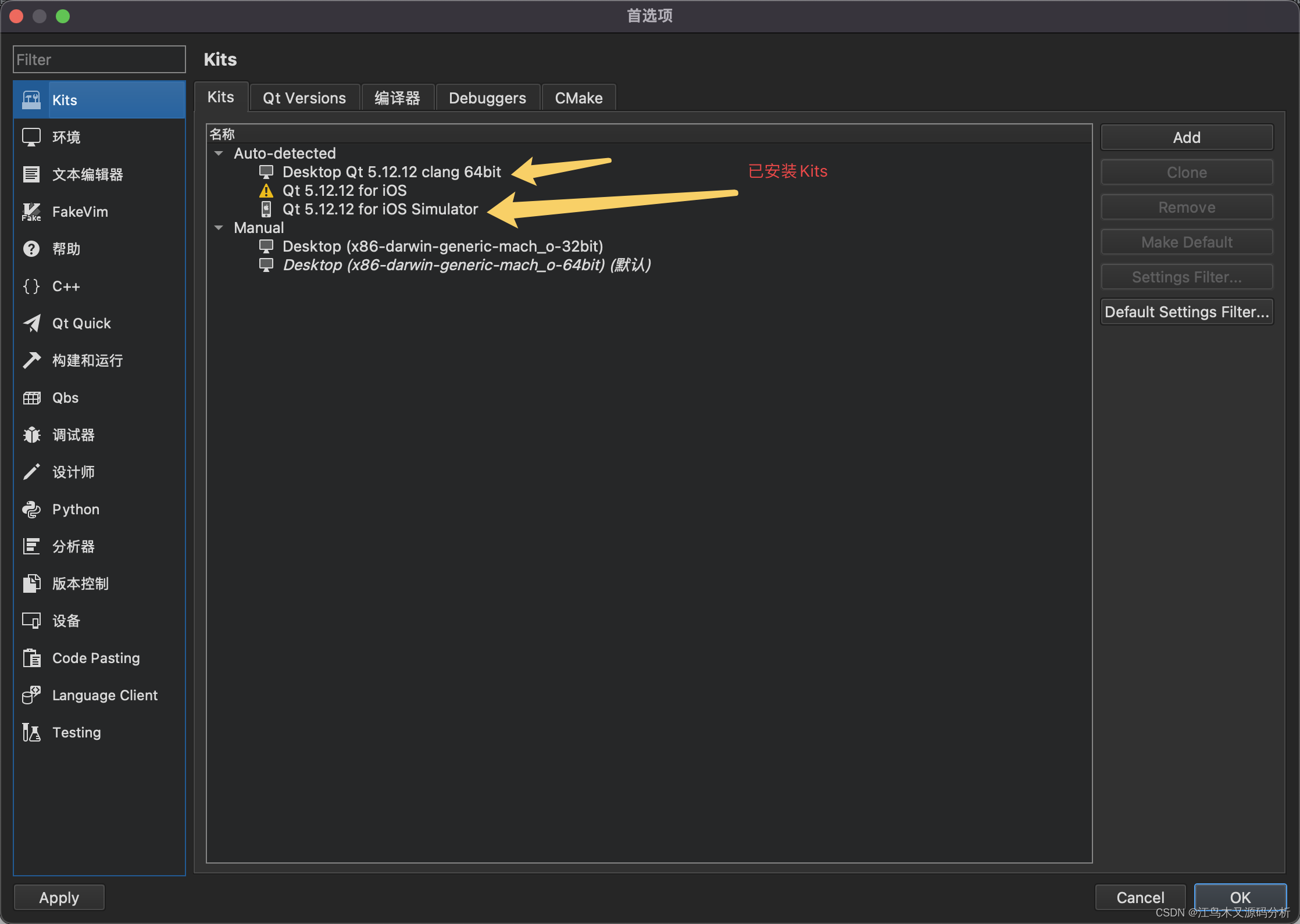Open the 设计师 pencil icon
This screenshot has width=1300, height=924.
31,472
